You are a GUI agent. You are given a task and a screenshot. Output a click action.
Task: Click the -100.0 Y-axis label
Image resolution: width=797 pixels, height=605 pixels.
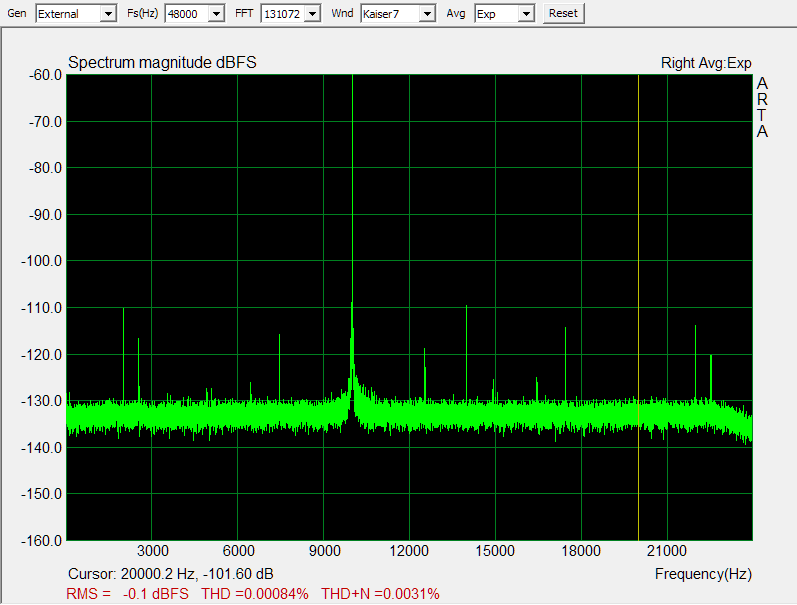click(41, 261)
